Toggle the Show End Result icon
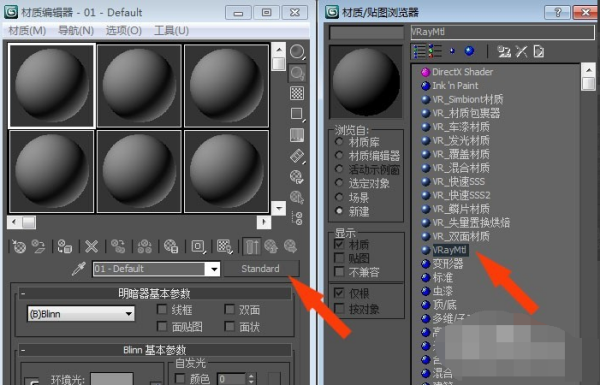 tap(252, 246)
